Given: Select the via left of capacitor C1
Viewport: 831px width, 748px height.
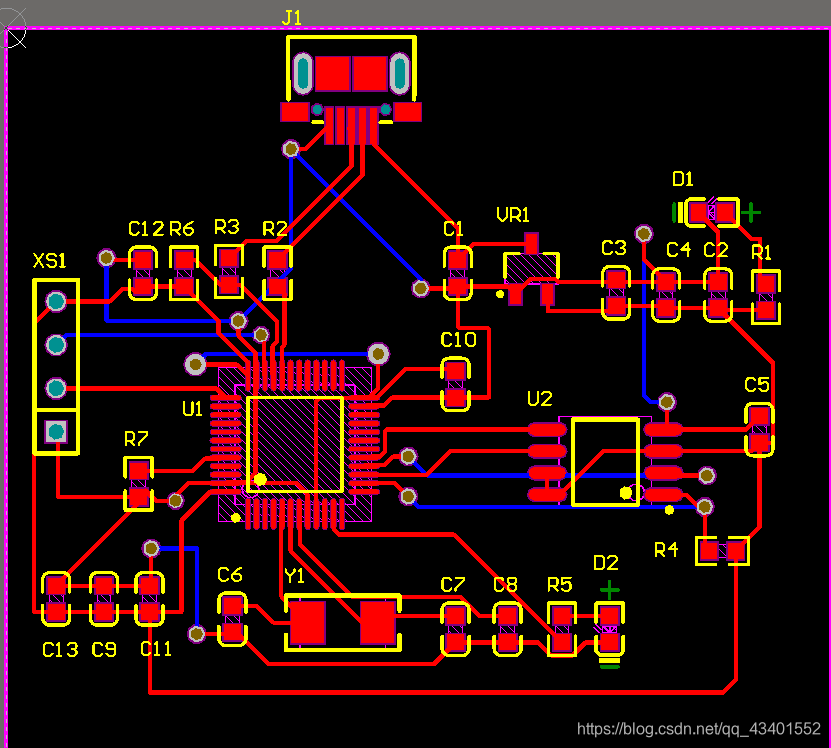Looking at the screenshot, I should (x=420, y=288).
